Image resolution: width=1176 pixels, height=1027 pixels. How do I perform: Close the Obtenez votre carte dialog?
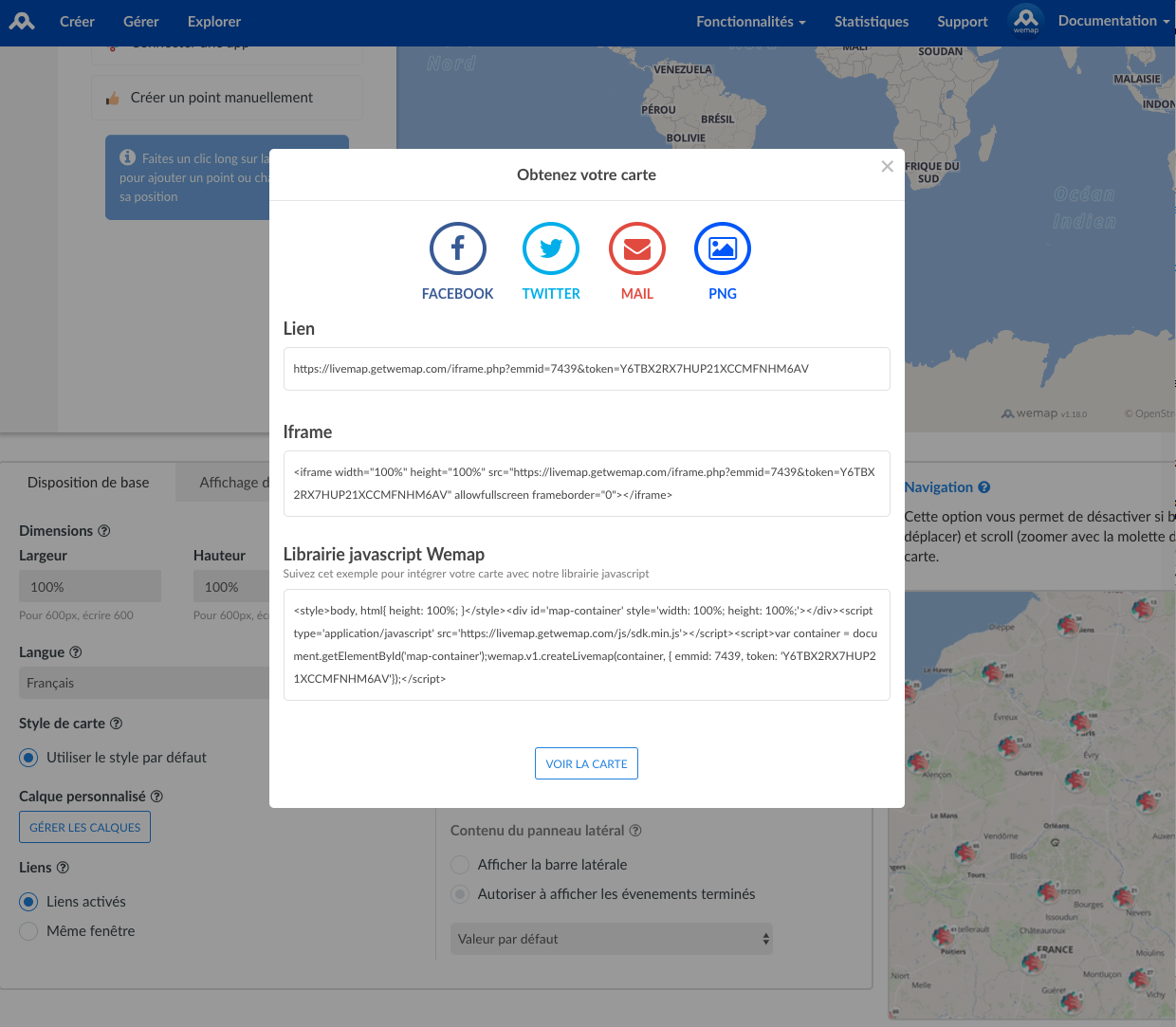click(x=887, y=167)
